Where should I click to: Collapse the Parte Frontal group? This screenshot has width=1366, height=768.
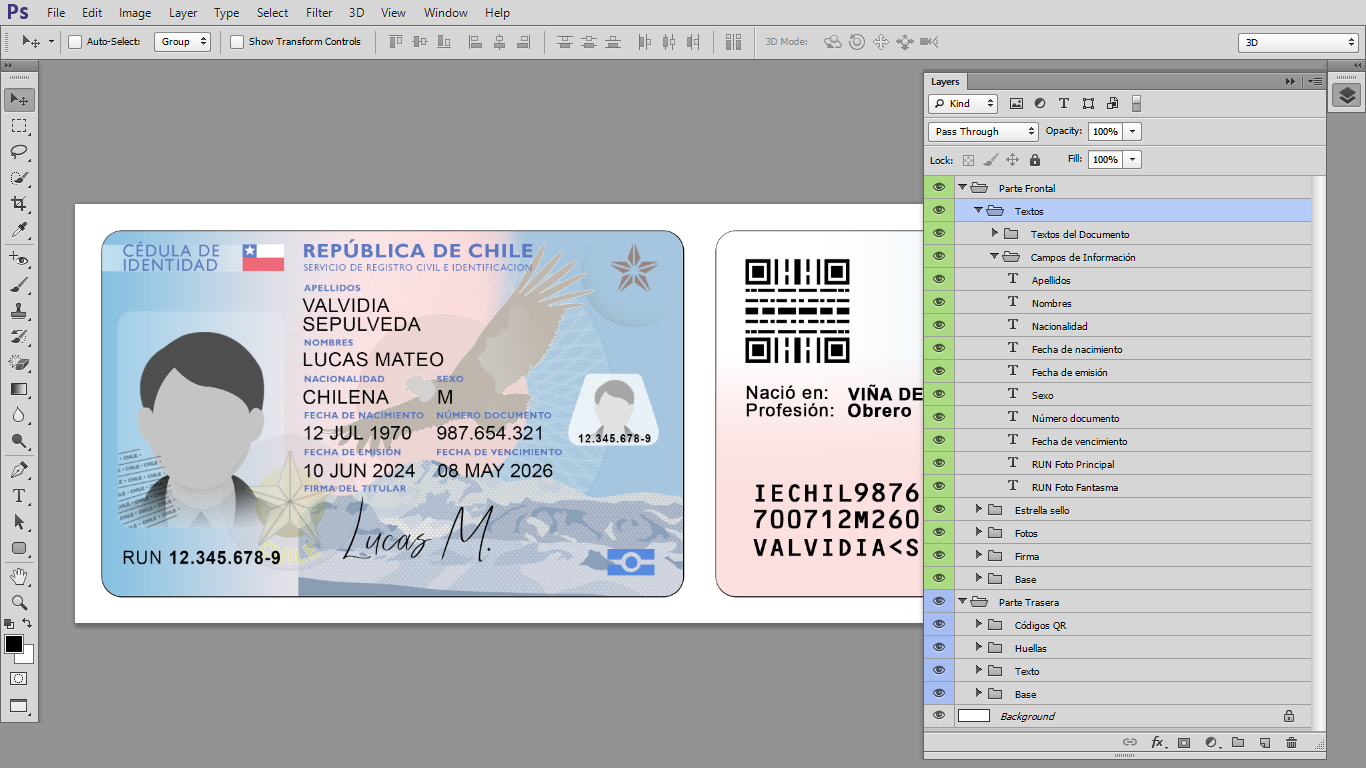point(963,187)
